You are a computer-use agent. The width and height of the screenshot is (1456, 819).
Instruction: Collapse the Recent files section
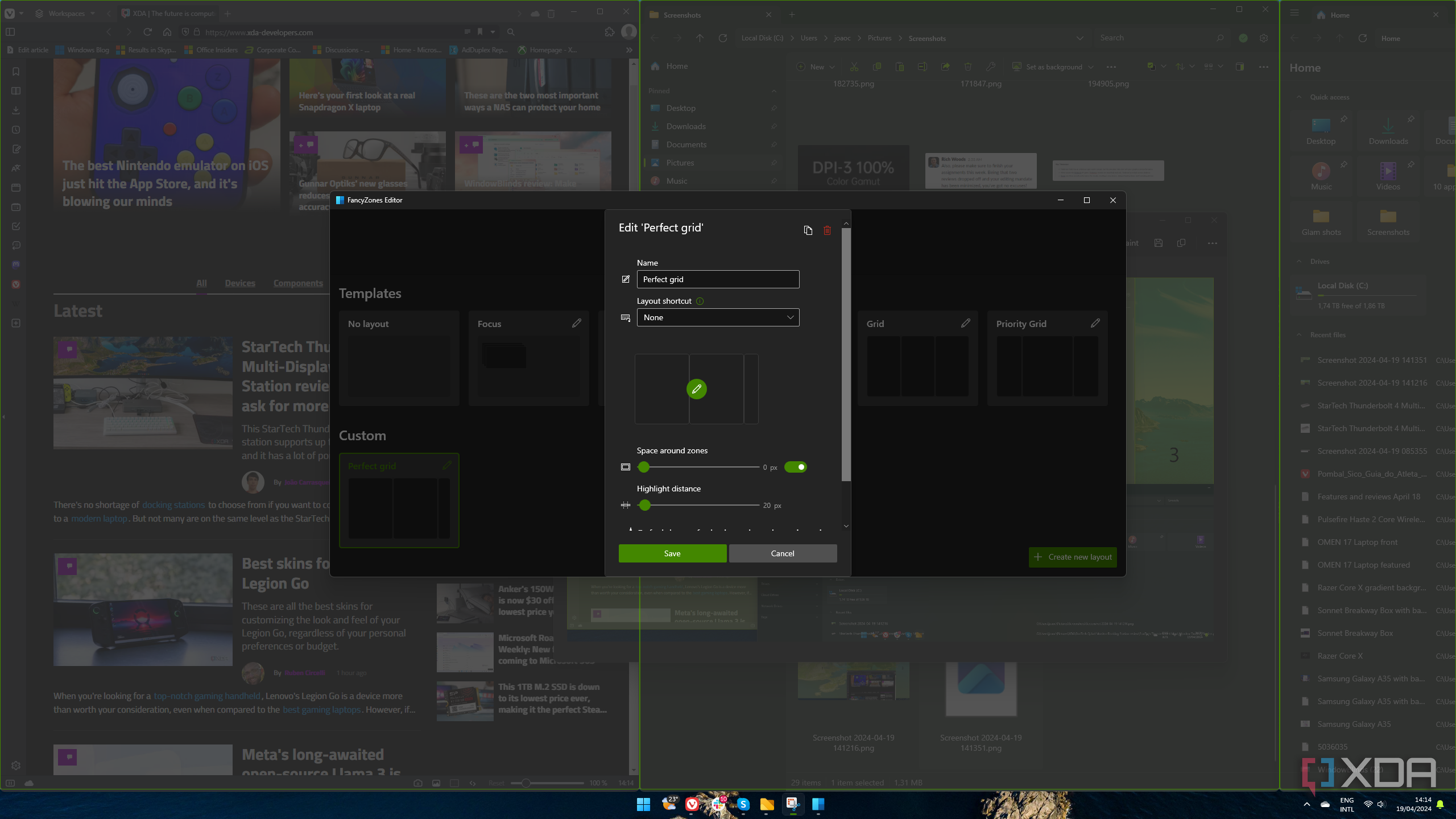(1299, 335)
